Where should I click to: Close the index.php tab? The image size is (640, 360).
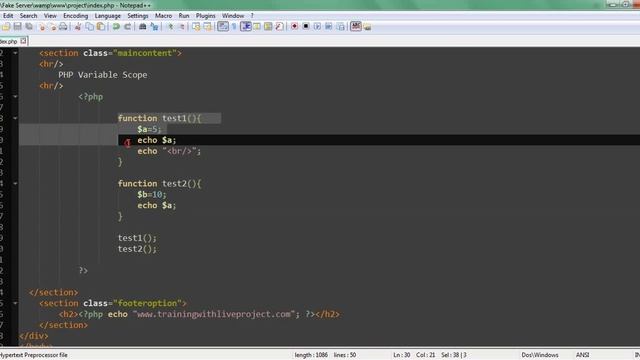tap(23, 41)
